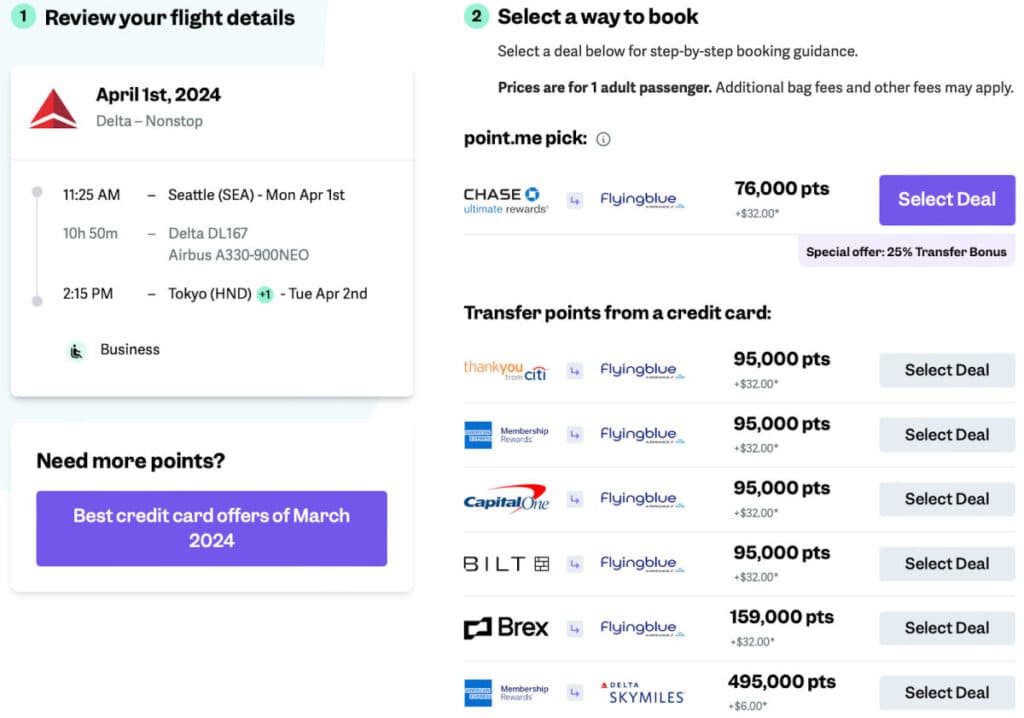Click the Delta SkyMiles logo
Screen dimensions: 1024x718
tap(642, 693)
